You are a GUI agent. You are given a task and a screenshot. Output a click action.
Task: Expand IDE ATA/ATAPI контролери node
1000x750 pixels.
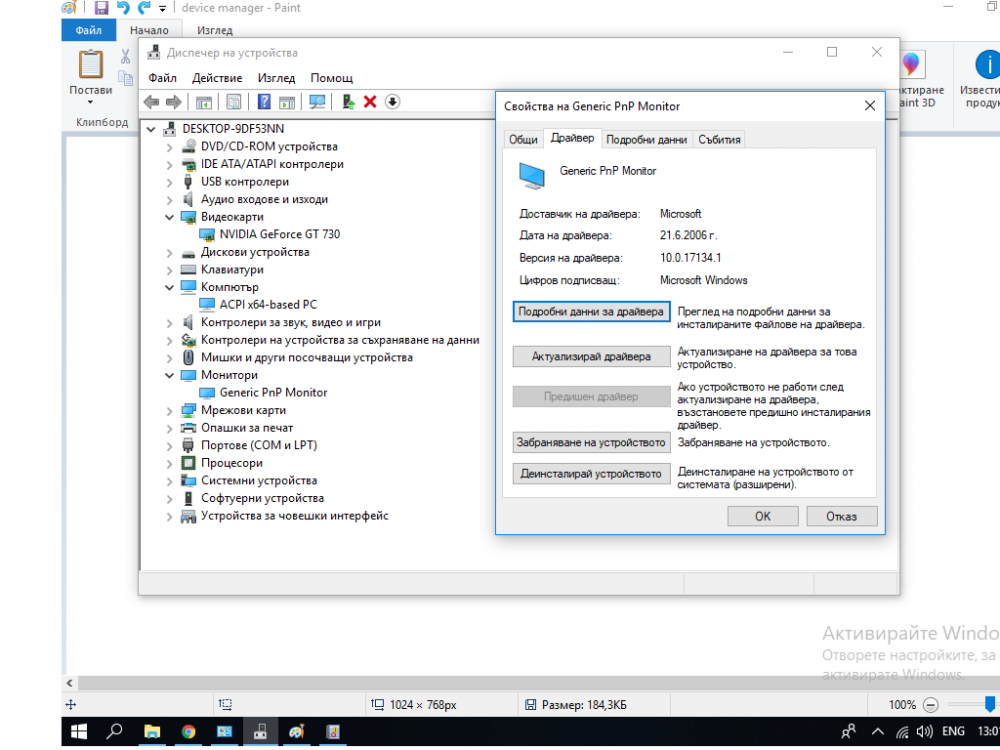tap(169, 165)
